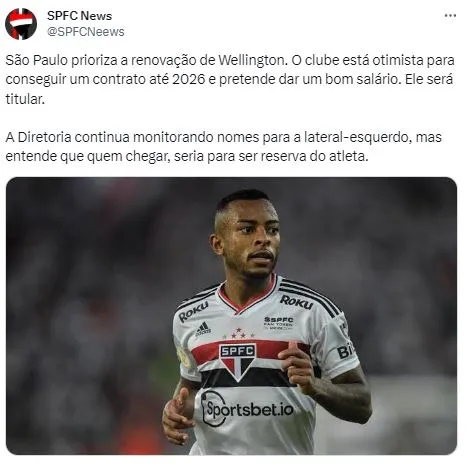Open the SPFC News profile avatar
Viewport: 471px width, 464px height.
pos(21,24)
